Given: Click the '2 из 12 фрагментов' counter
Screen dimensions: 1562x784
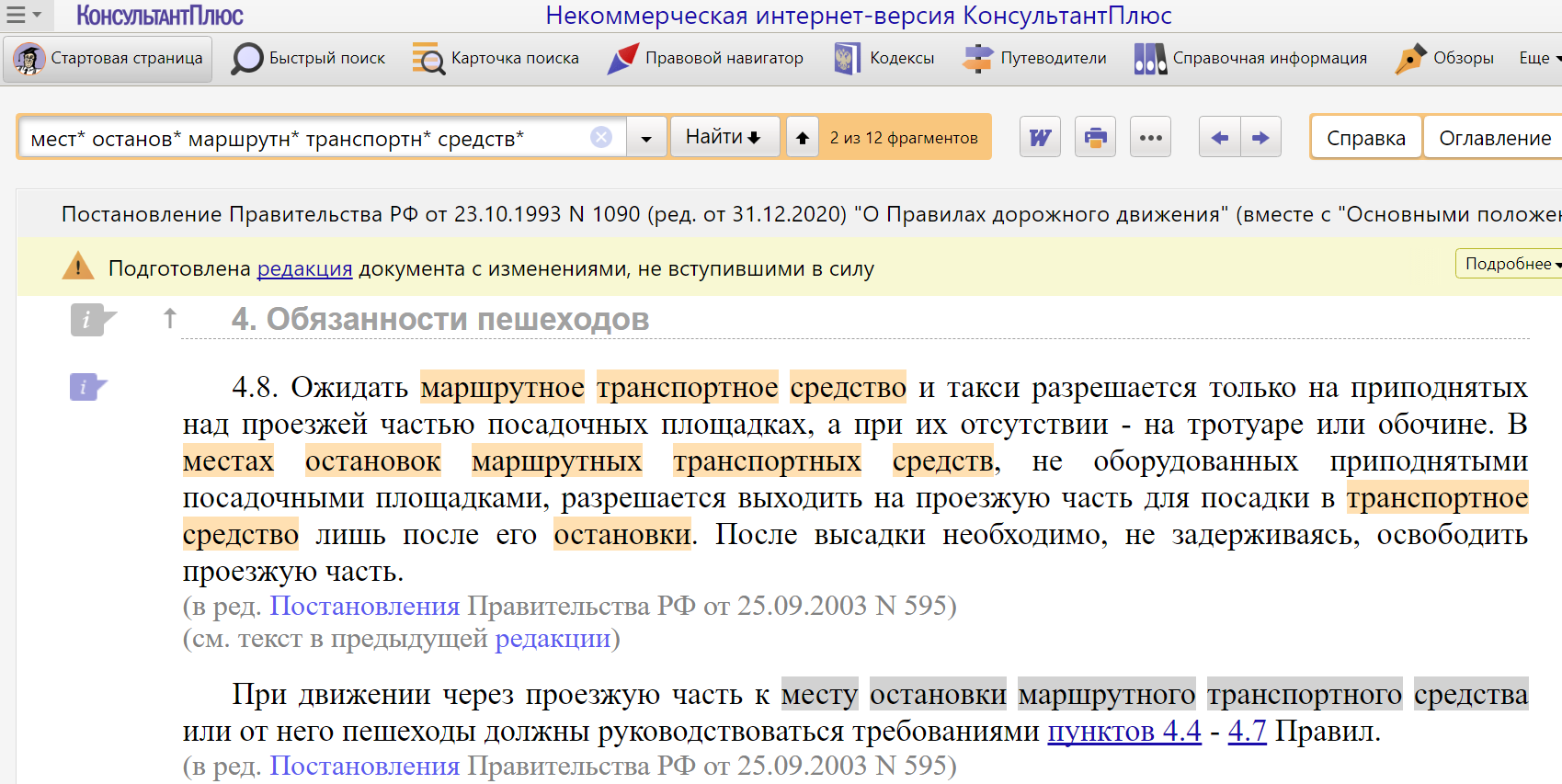Looking at the screenshot, I should click(904, 138).
